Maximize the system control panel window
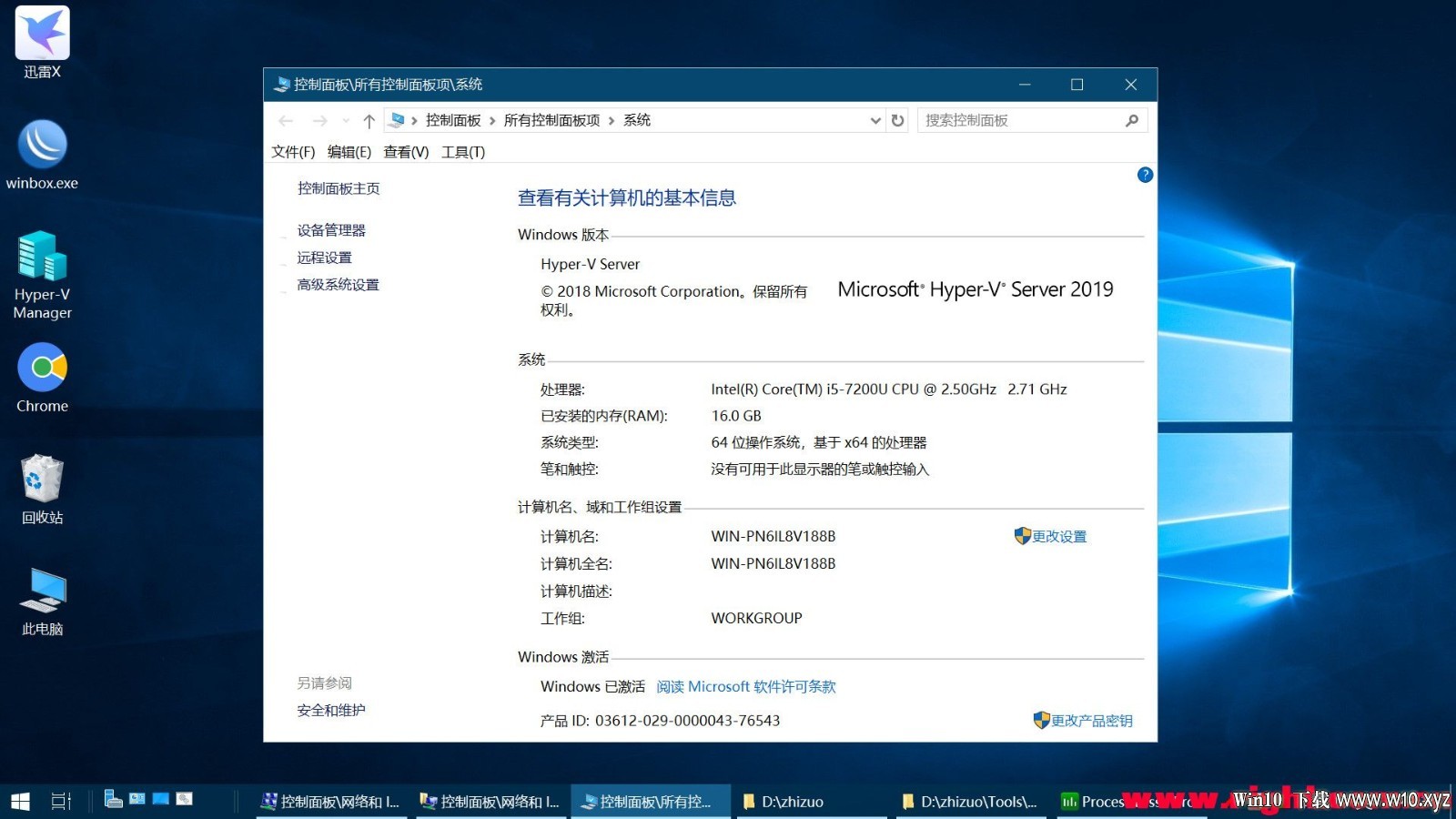1456x819 pixels. [x=1077, y=85]
